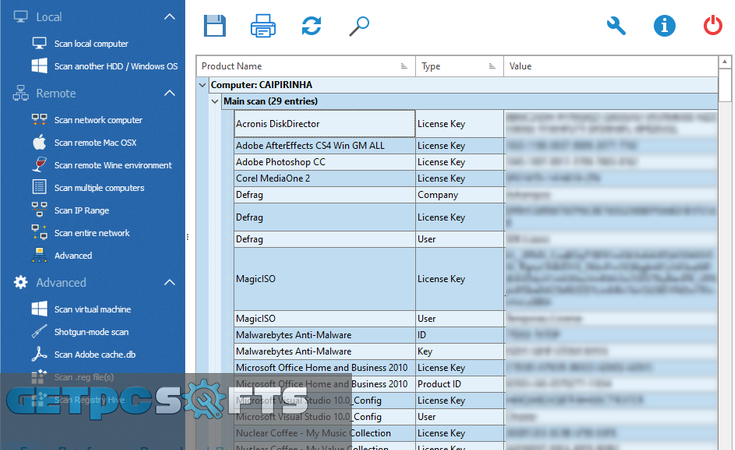
Task: Open Shotgun-mode scan option
Action: [91, 332]
